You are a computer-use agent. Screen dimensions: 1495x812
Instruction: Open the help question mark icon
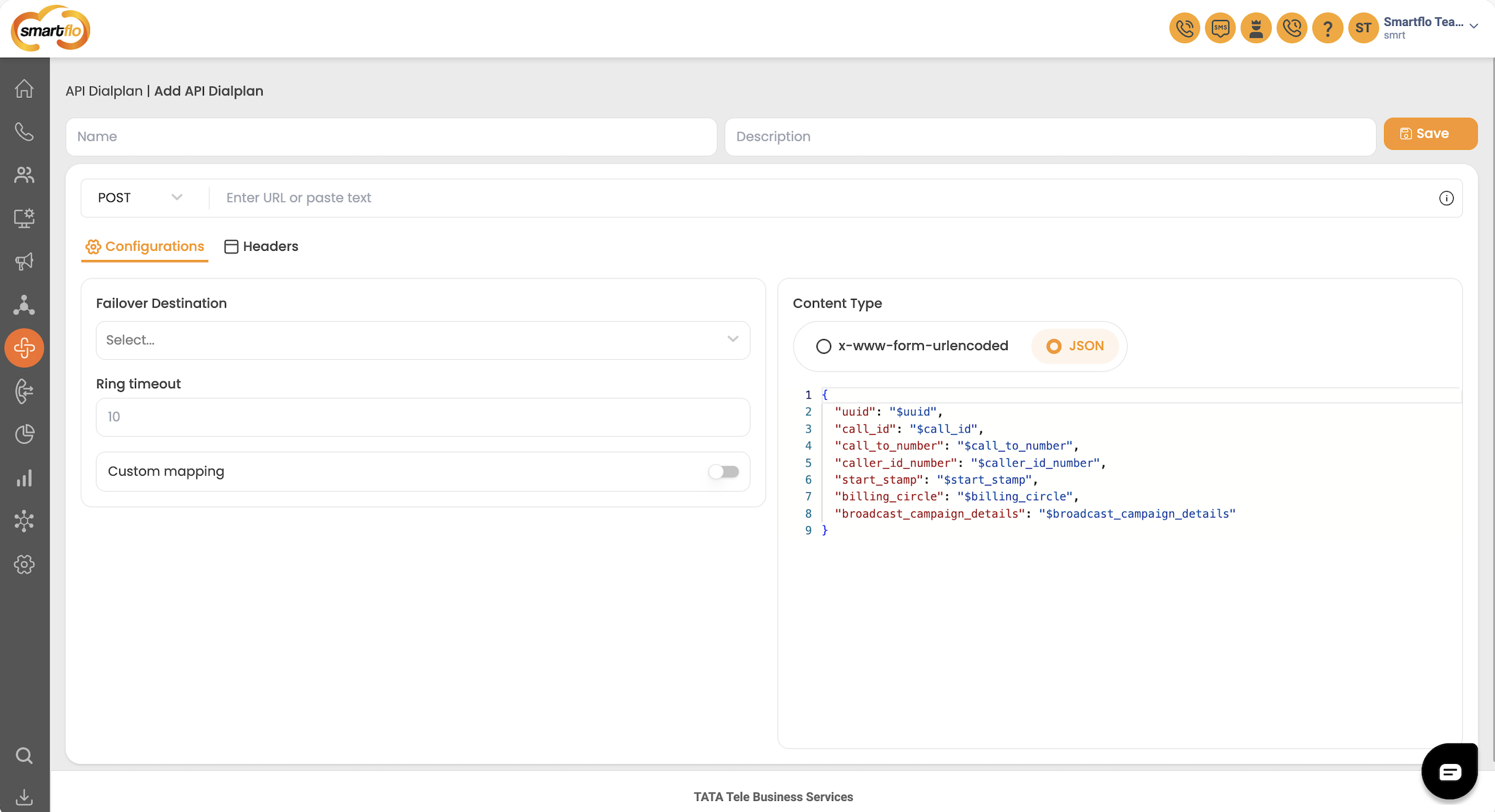[x=1327, y=28]
